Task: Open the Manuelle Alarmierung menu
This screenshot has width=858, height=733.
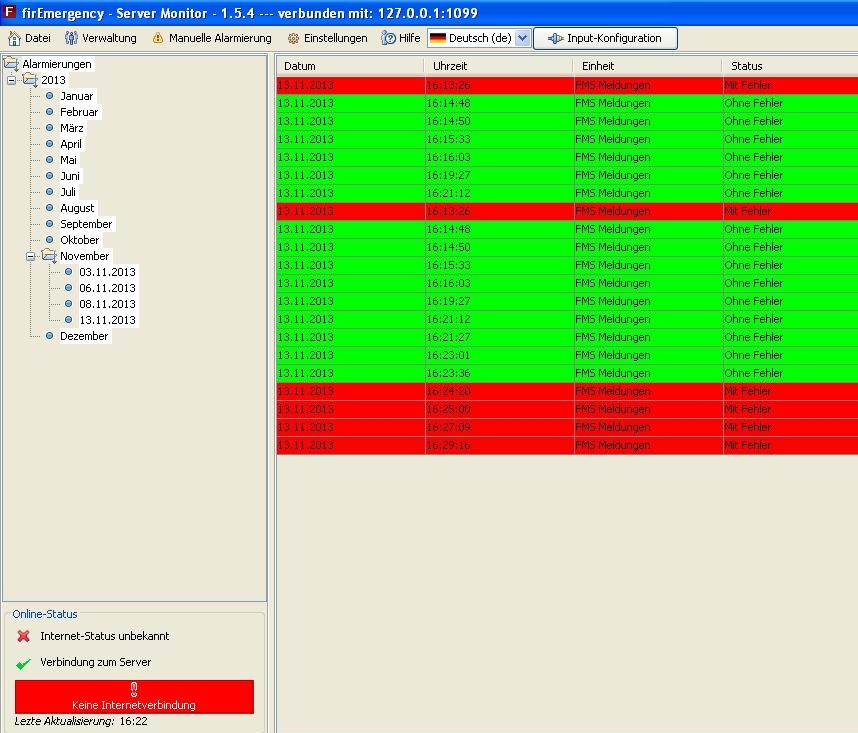Action: [220, 38]
